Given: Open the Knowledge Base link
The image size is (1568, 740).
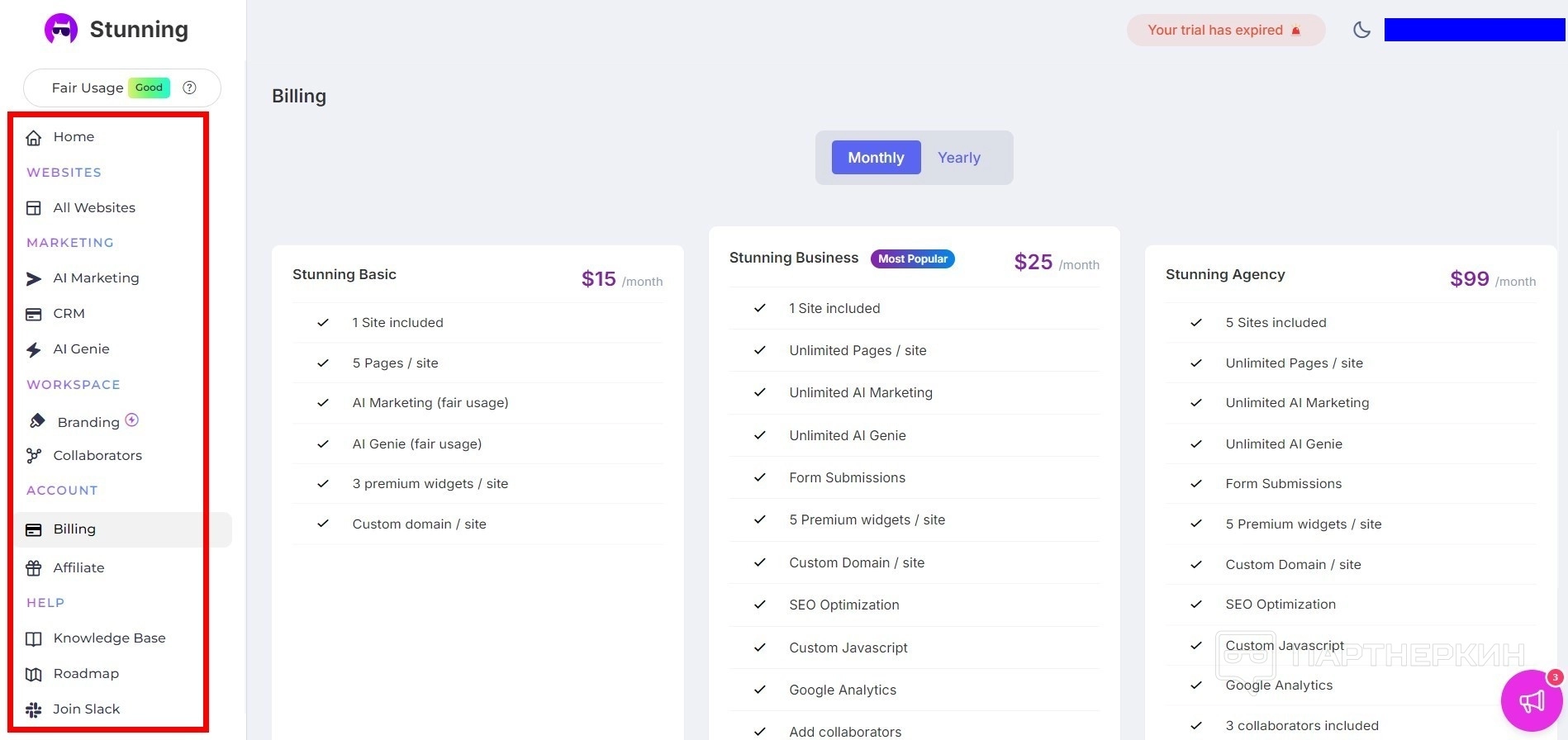Looking at the screenshot, I should [x=109, y=638].
